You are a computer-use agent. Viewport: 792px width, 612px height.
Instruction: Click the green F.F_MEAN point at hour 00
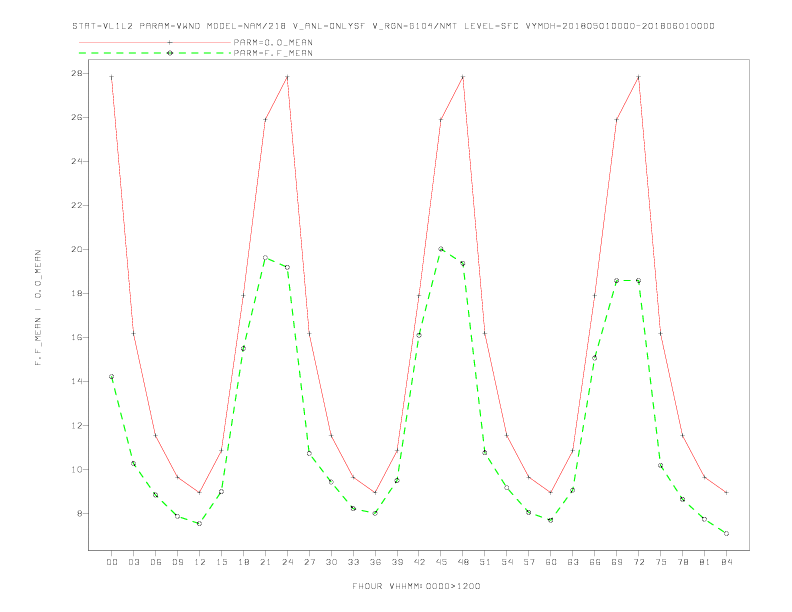point(112,377)
